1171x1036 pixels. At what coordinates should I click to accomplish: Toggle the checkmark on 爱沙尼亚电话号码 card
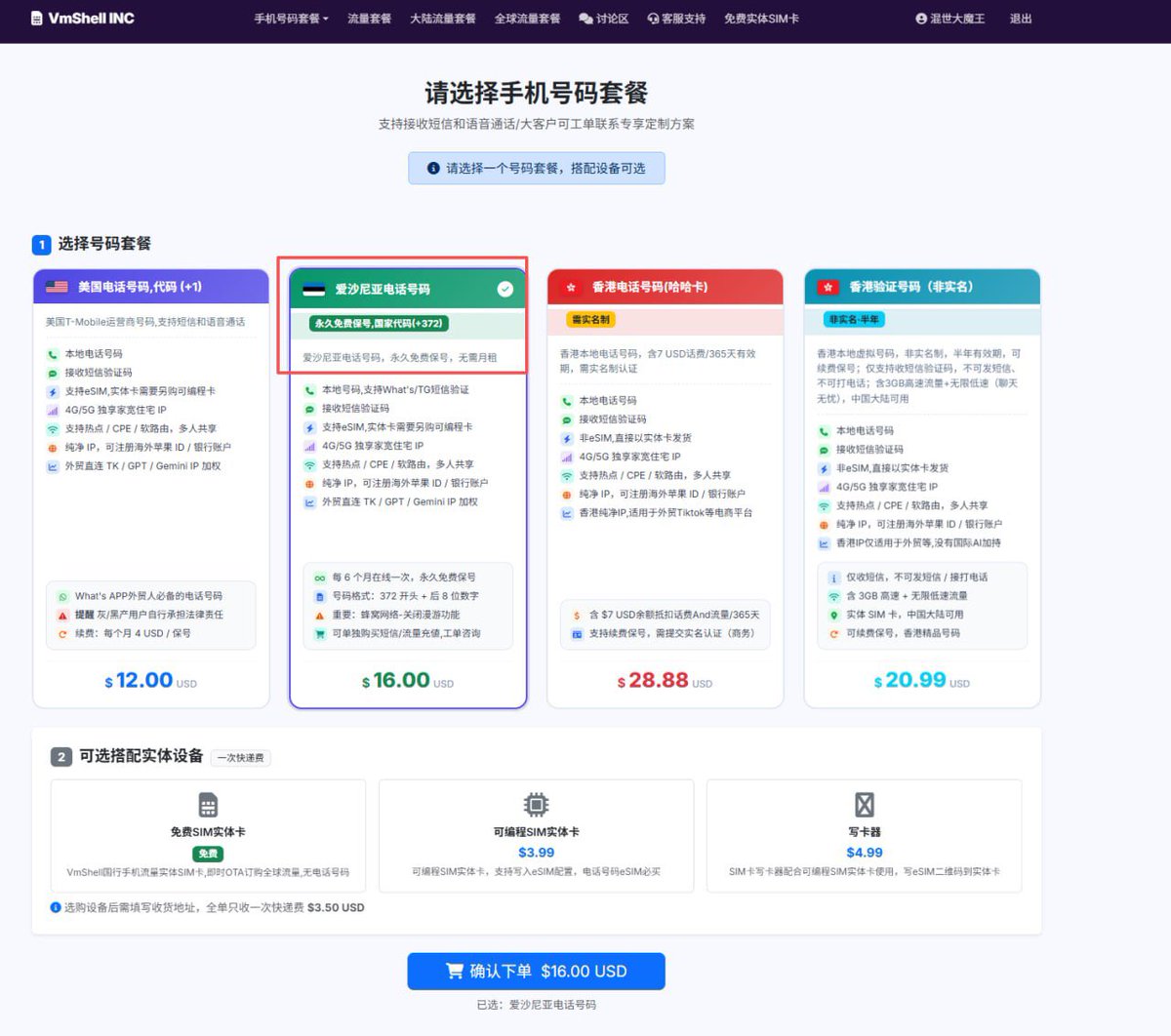coord(505,289)
